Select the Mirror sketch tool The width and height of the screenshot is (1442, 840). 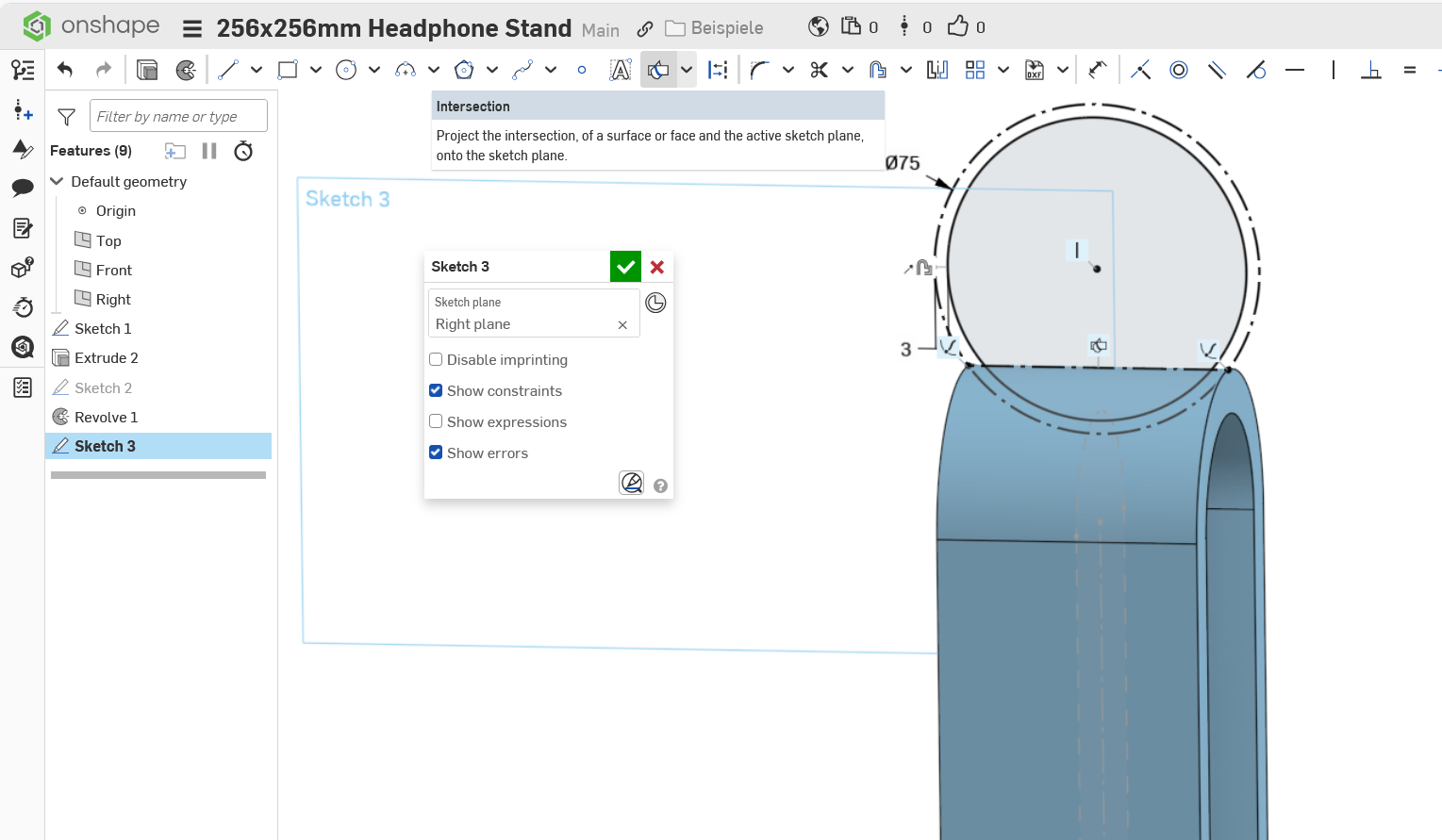click(x=937, y=70)
